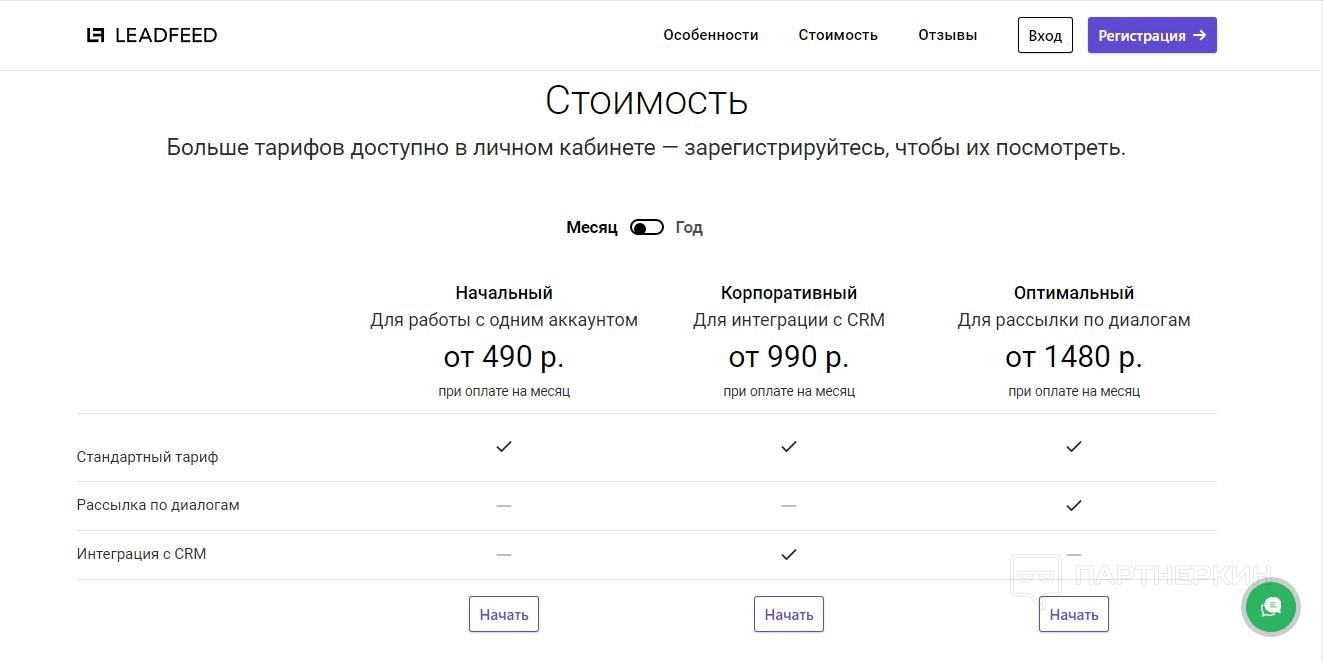The width and height of the screenshot is (1323, 662).
Task: Click checkmark for Корпоративный Стандартный тариф
Action: pyautogui.click(x=789, y=446)
